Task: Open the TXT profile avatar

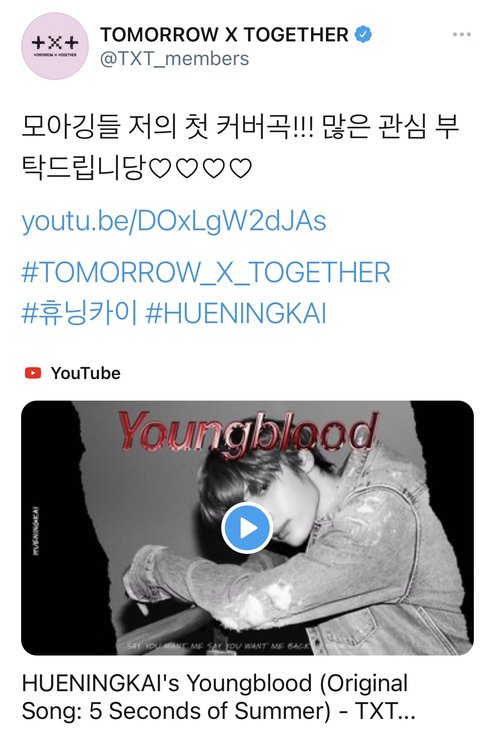Action: tap(55, 46)
